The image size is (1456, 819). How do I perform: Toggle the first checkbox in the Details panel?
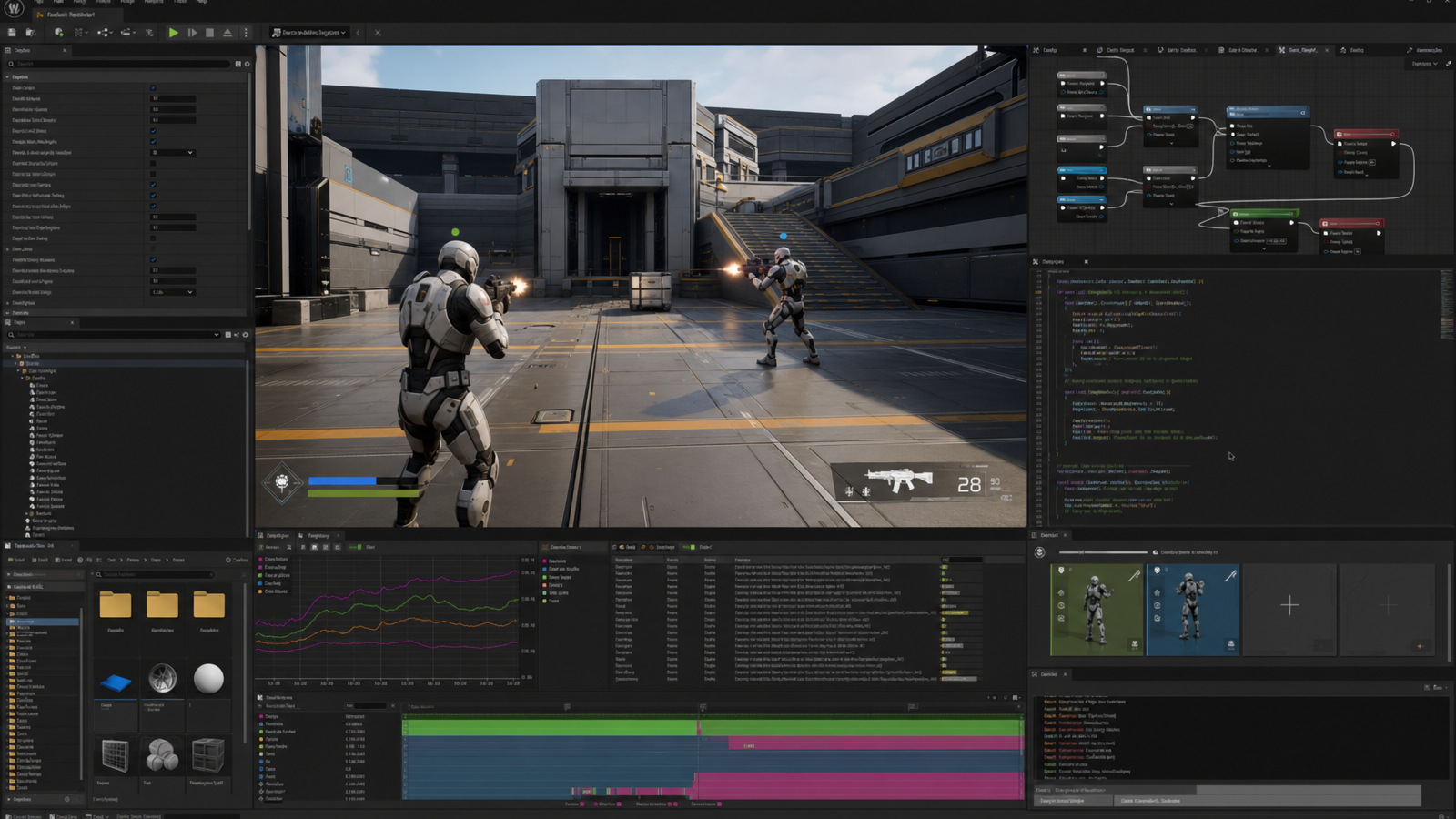pos(153,88)
